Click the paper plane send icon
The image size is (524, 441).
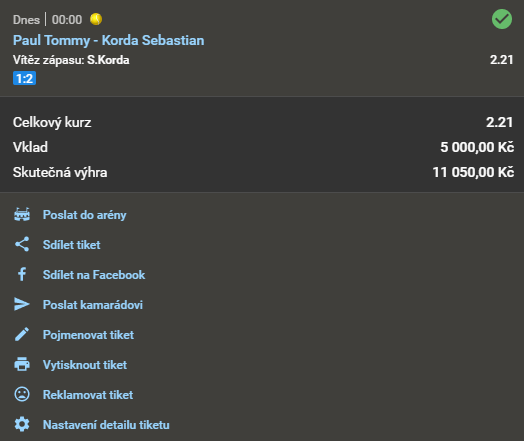(22, 304)
